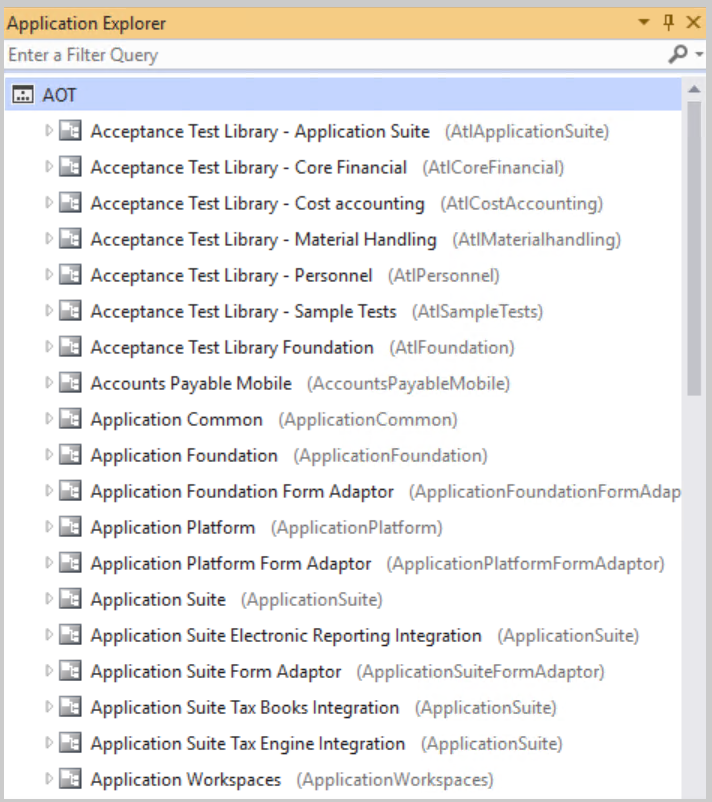Click model icon beside Application Suite Form Adaptor
The image size is (712, 802).
pos(70,671)
